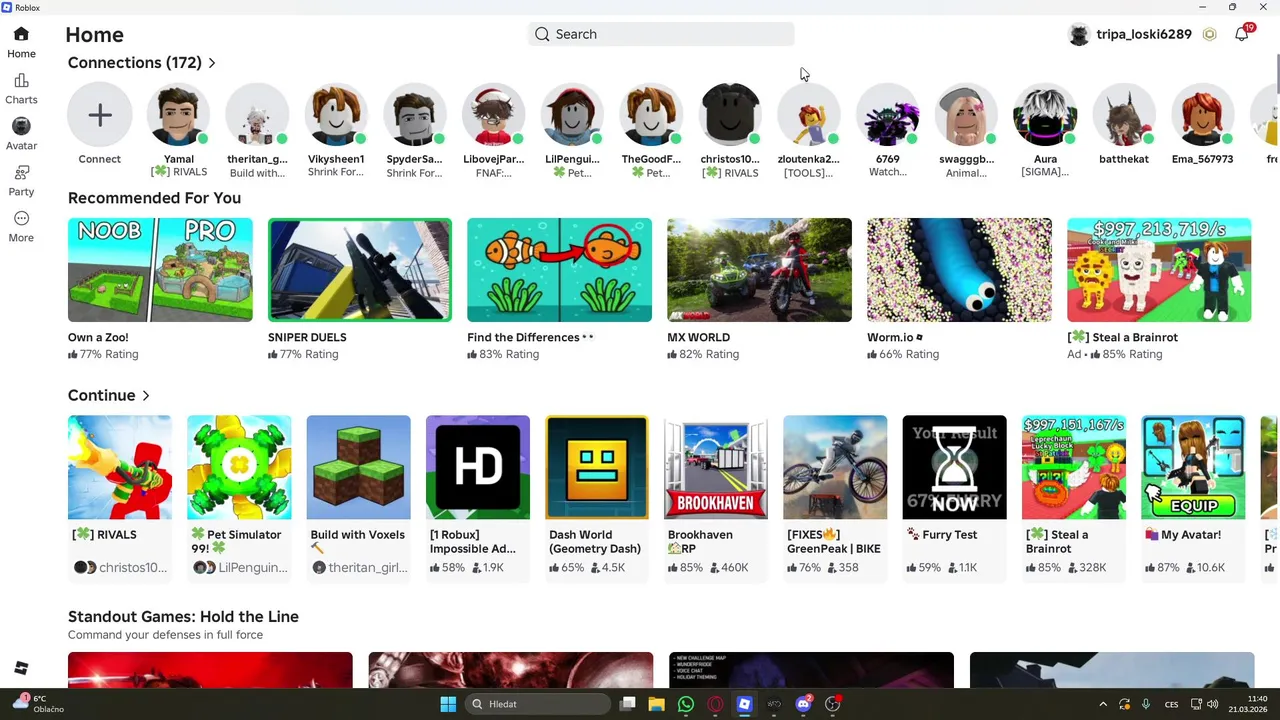This screenshot has width=1280, height=720.
Task: Click the Connect plus button
Action: coord(100,115)
